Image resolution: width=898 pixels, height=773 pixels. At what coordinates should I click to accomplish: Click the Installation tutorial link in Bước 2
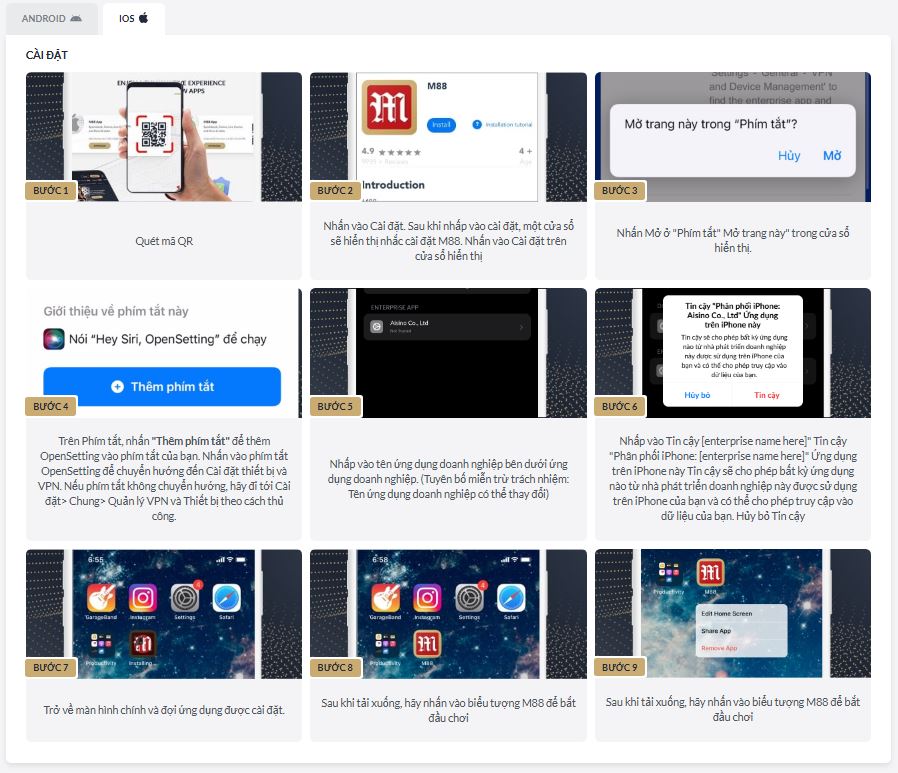click(502, 124)
